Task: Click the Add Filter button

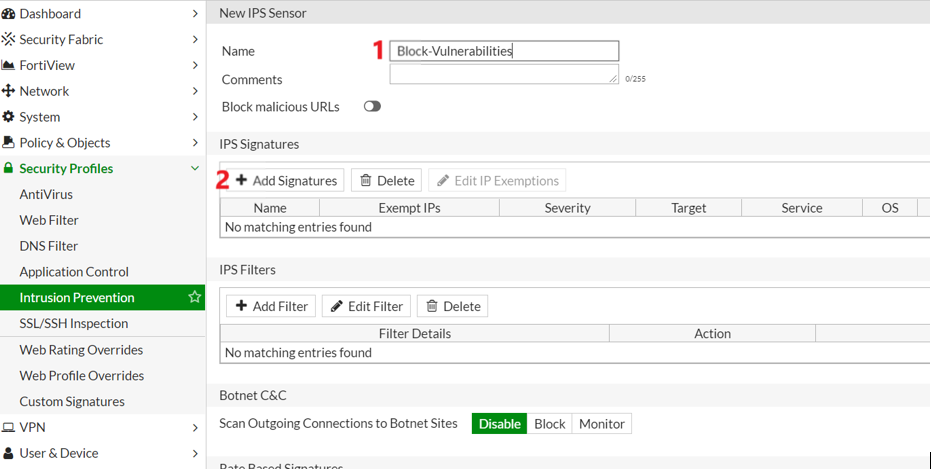Action: click(x=271, y=306)
